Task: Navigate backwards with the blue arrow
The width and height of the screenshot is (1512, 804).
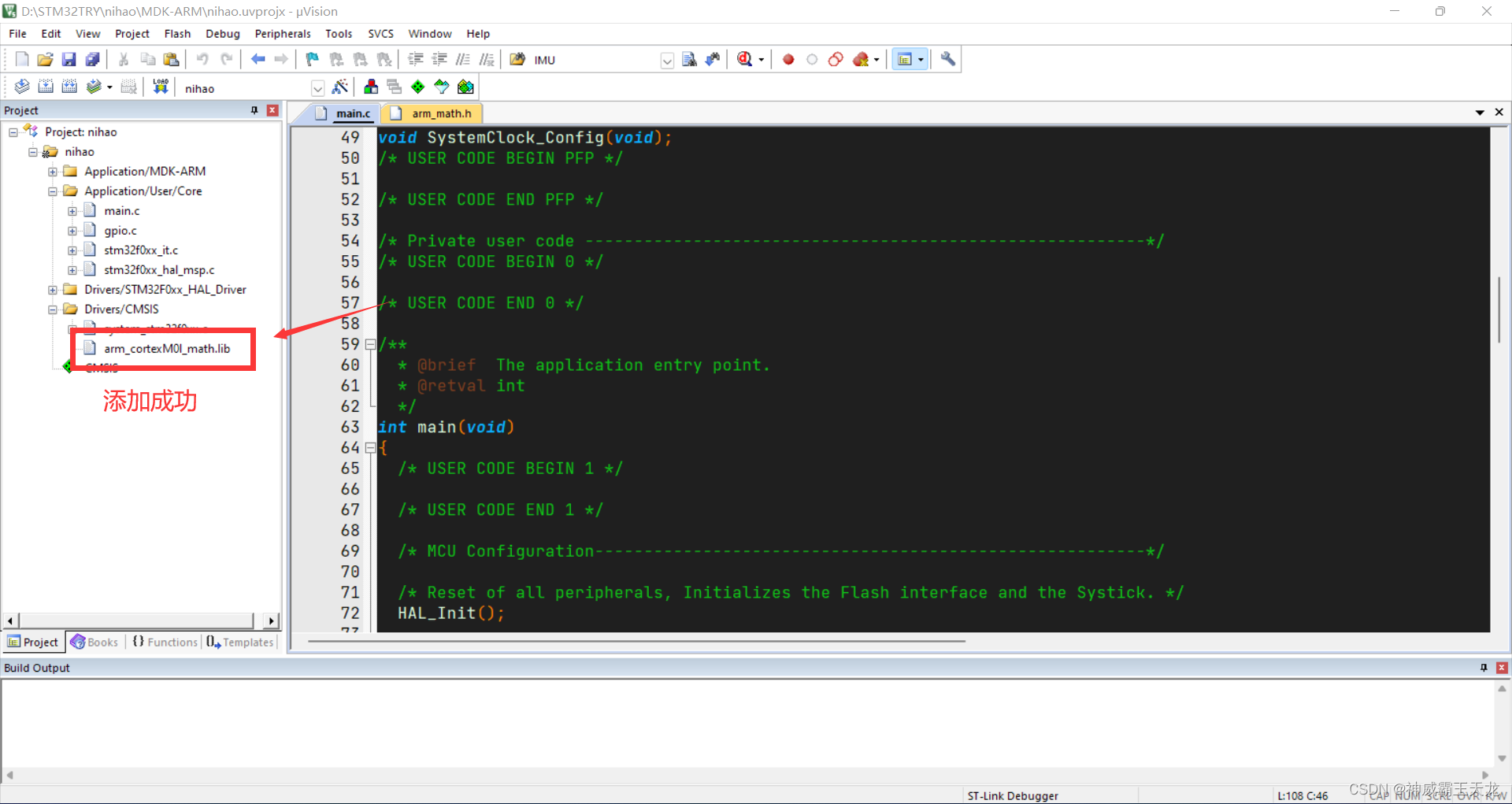Action: (258, 59)
